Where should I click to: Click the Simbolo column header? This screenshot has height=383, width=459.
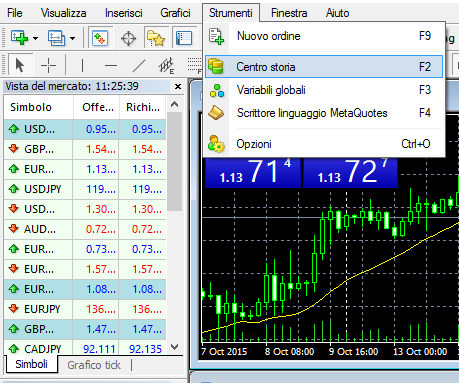coord(38,107)
